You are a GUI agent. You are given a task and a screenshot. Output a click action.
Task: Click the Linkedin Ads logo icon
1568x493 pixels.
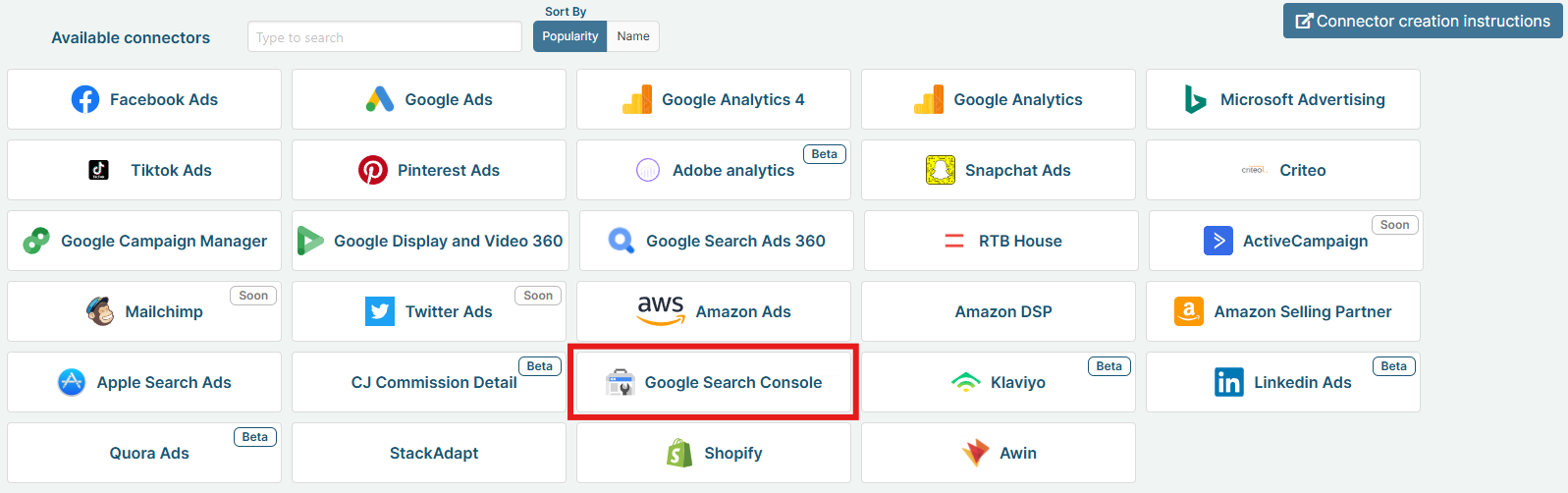1229,382
